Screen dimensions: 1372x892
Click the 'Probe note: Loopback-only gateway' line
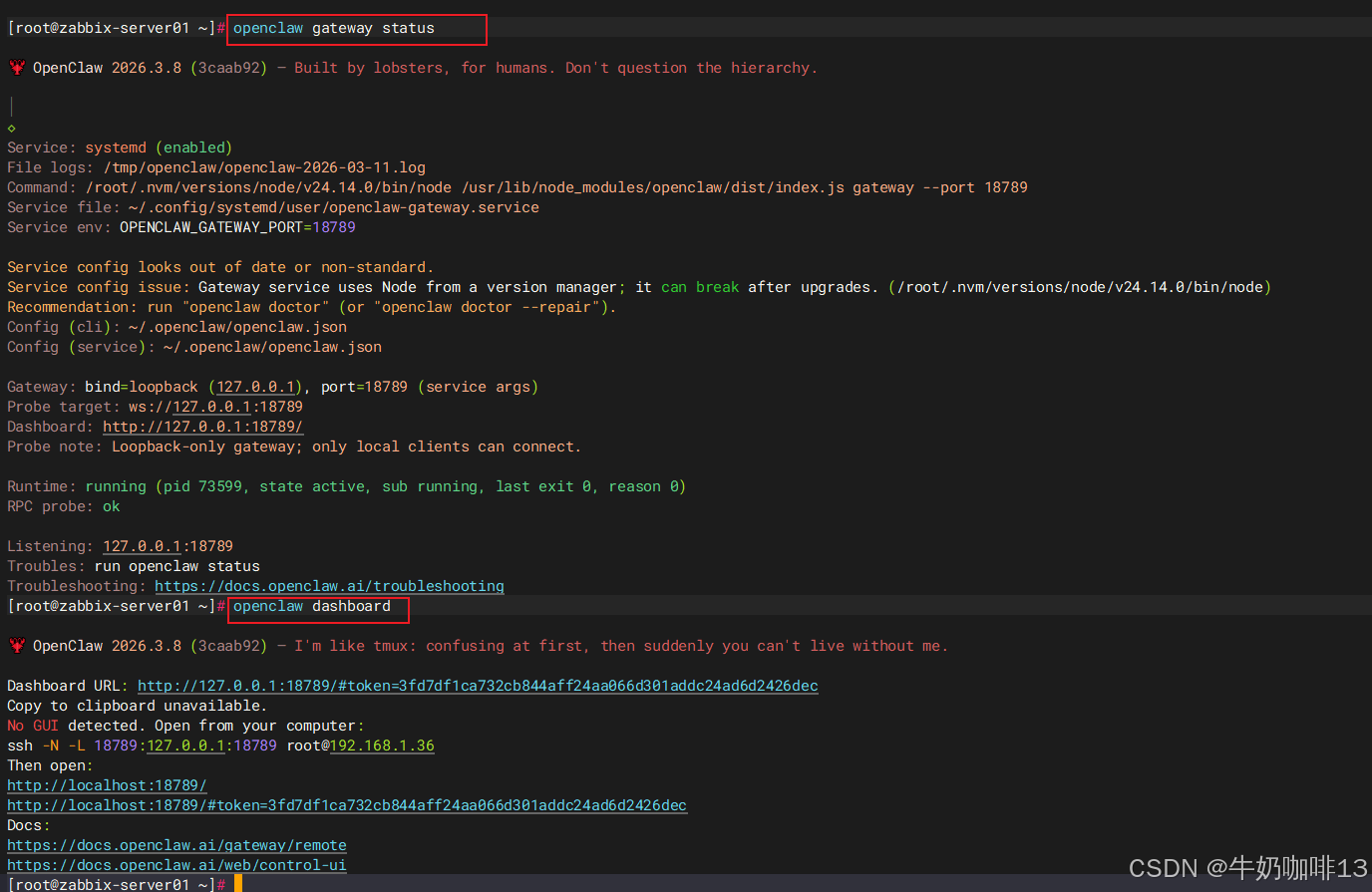coord(294,446)
